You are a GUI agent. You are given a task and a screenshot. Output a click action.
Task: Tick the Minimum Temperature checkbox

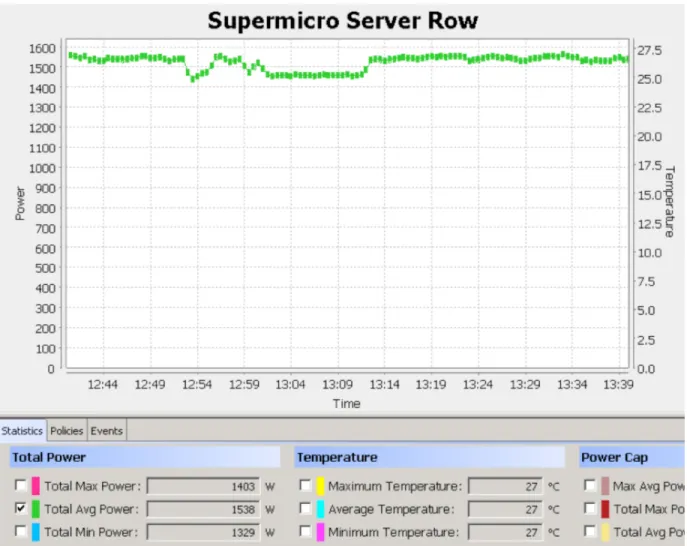(x=305, y=531)
